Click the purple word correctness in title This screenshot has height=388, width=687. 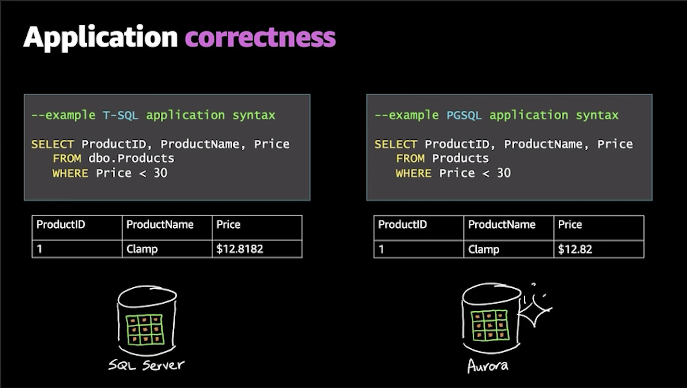coord(260,37)
